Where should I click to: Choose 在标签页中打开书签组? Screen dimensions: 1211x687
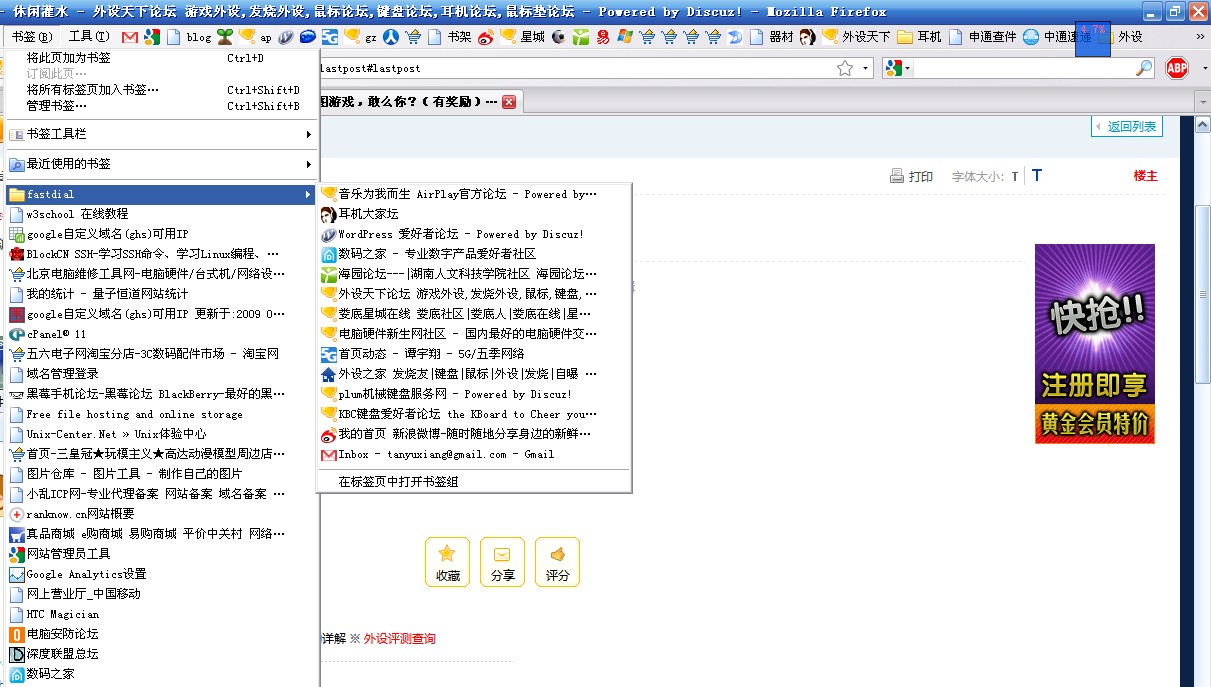point(475,481)
